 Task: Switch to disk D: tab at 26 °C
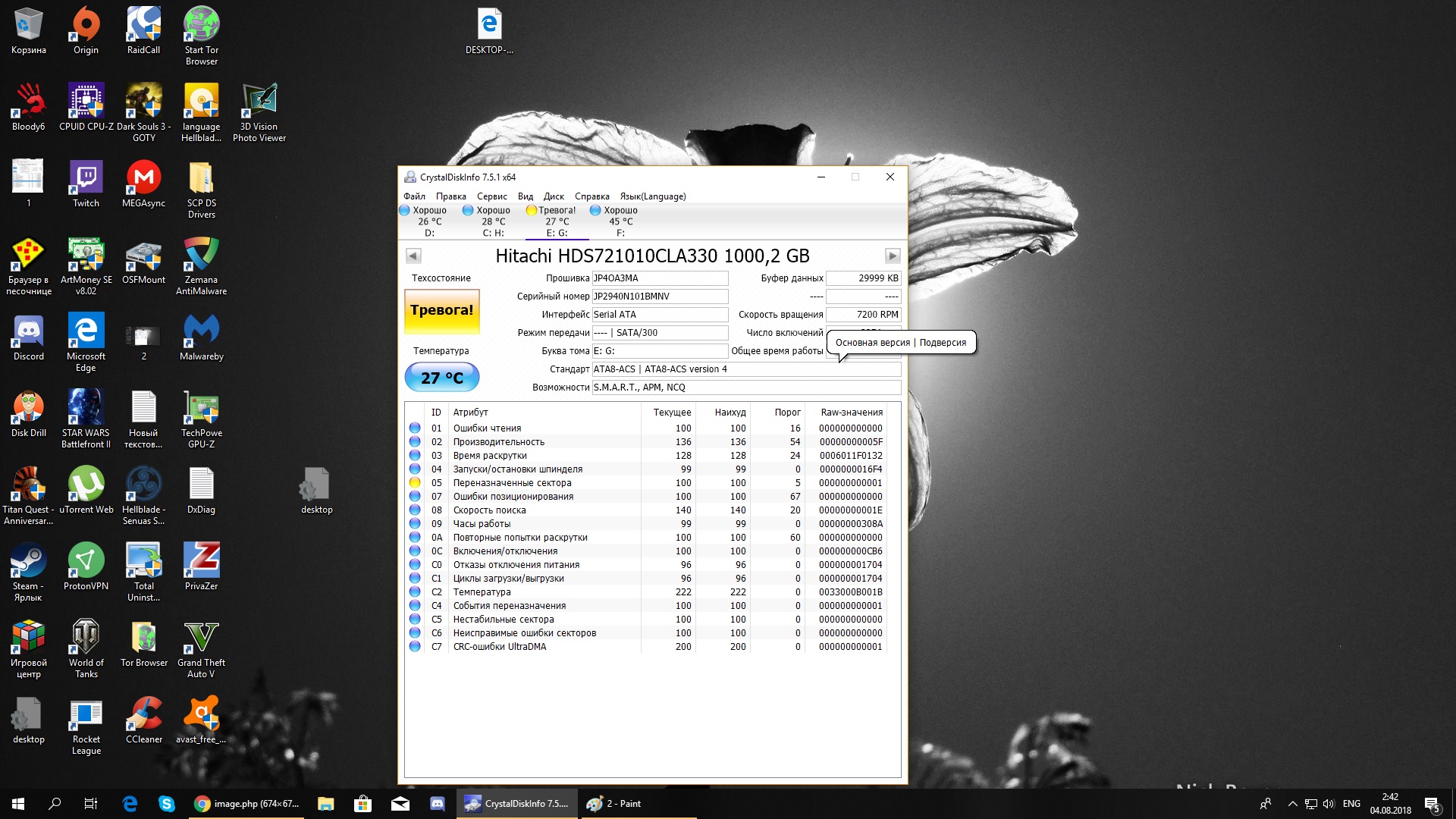pyautogui.click(x=429, y=221)
